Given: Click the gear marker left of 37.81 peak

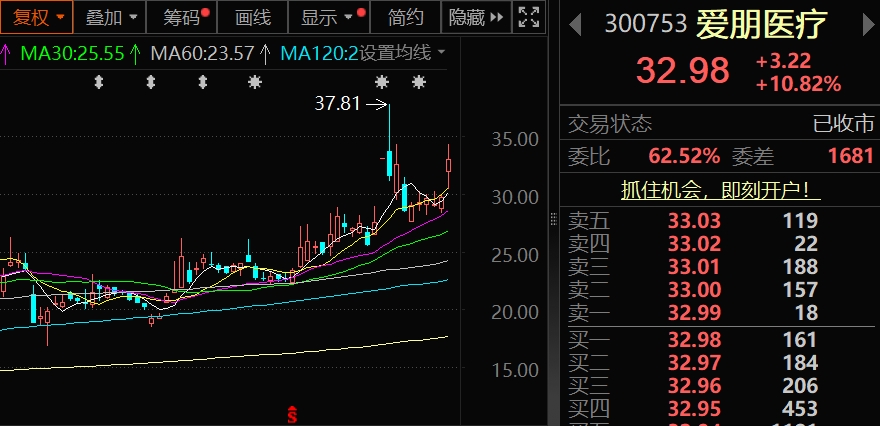Looking at the screenshot, I should [381, 82].
